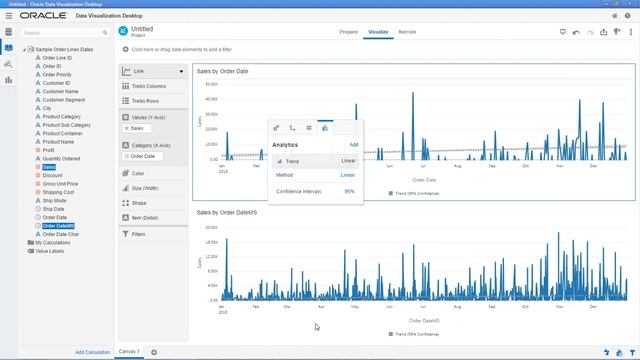Click the Add Calculation link
This screenshot has width=640, height=360.
tap(92, 352)
